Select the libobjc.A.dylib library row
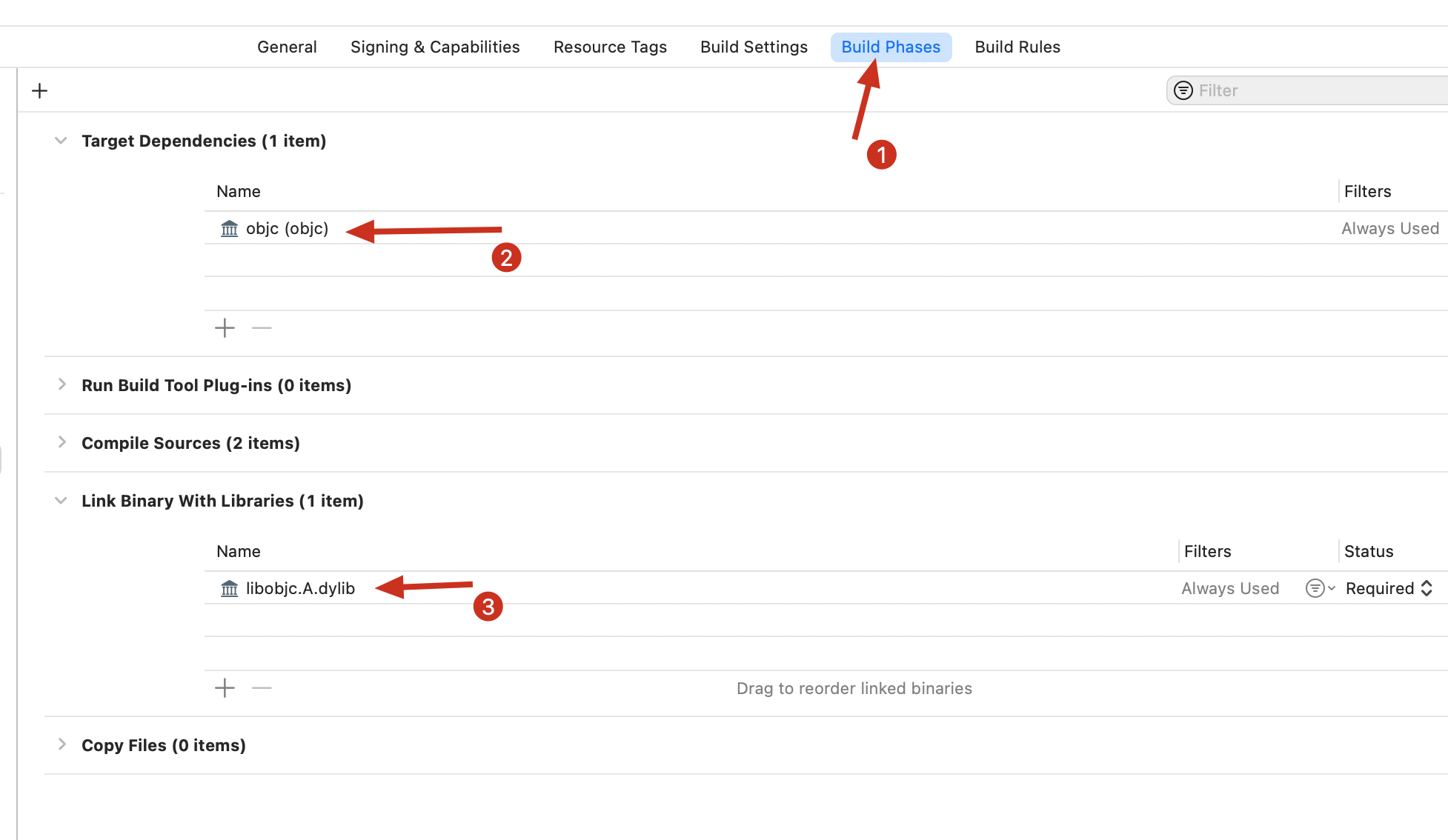This screenshot has width=1448, height=840. point(300,588)
